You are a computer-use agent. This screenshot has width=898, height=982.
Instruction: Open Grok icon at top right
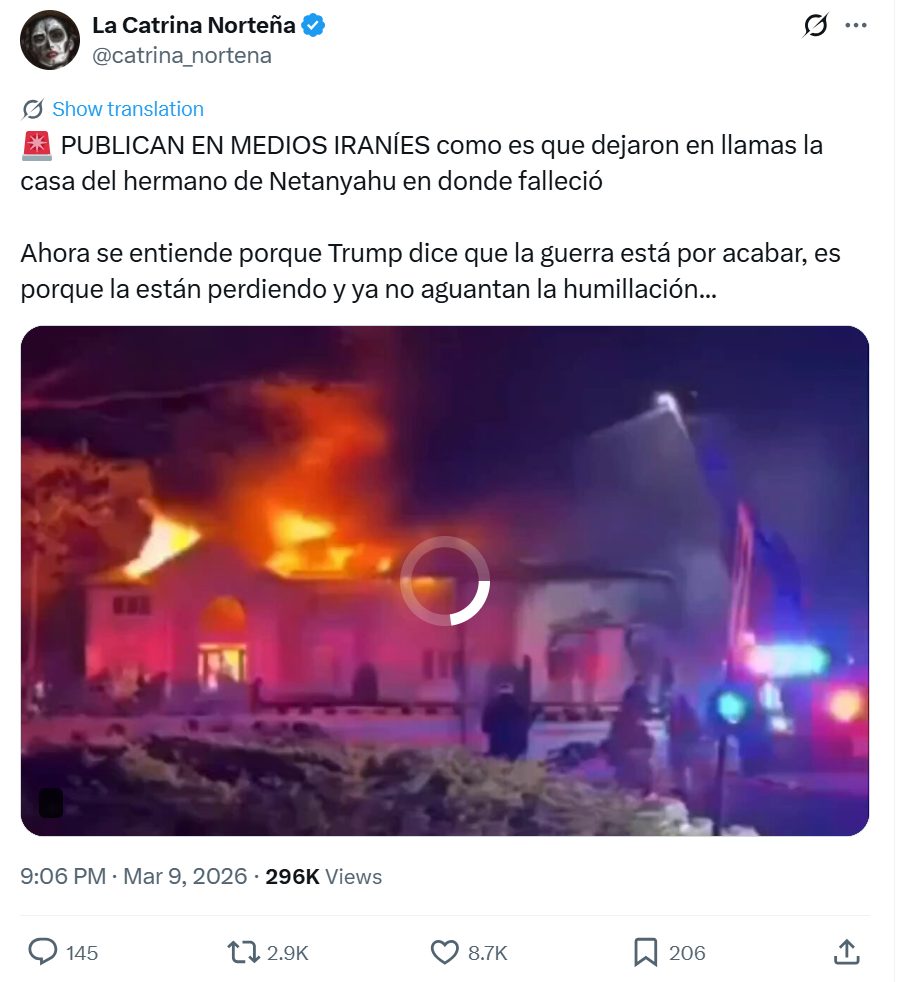815,25
